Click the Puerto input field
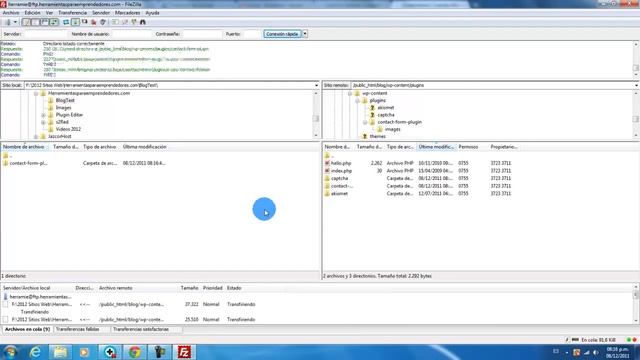The image size is (640, 360). pyautogui.click(x=251, y=34)
